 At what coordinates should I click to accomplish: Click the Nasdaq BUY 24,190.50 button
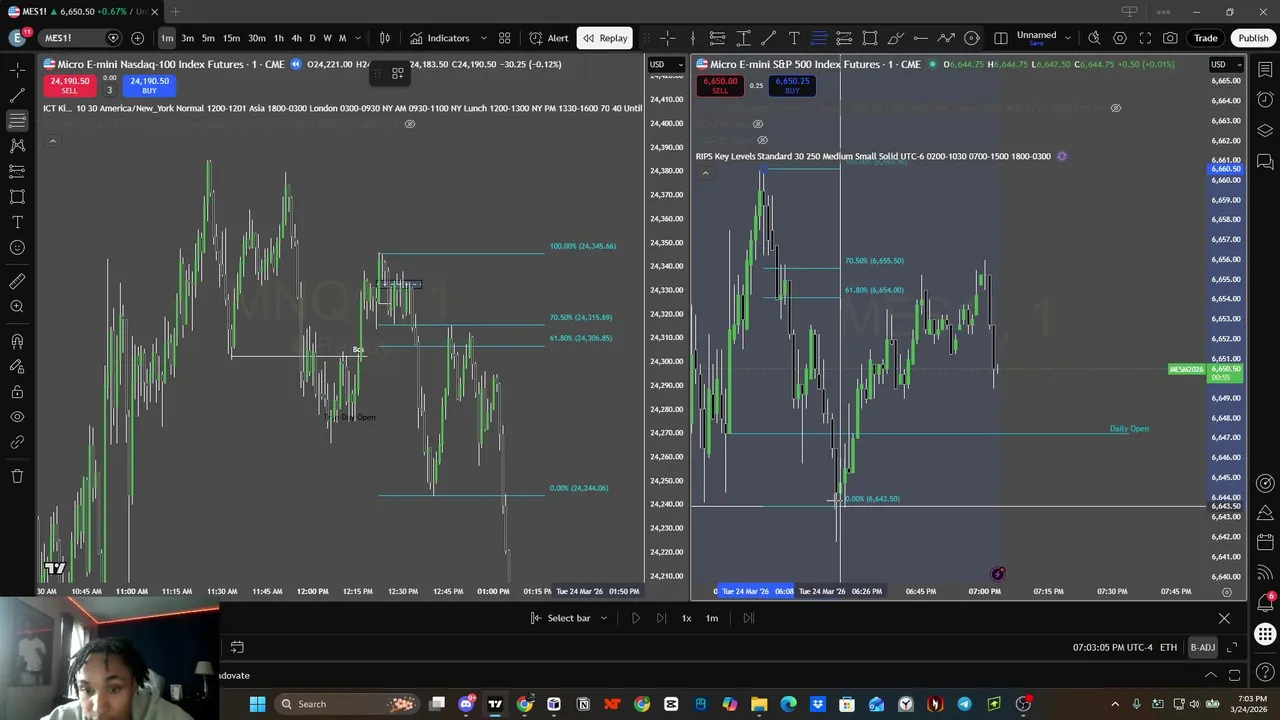coord(149,85)
